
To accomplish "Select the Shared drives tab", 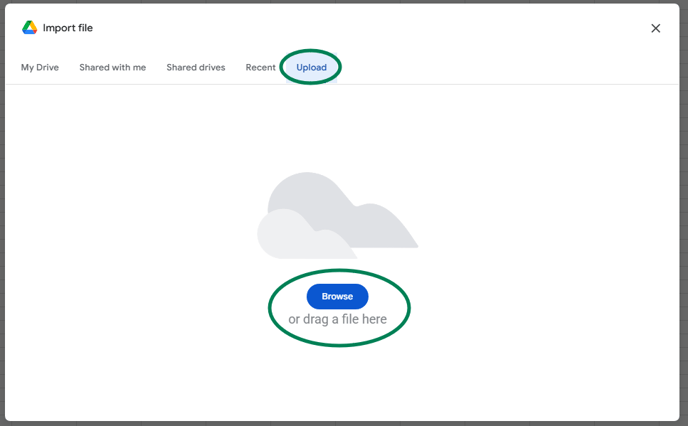I will [195, 67].
